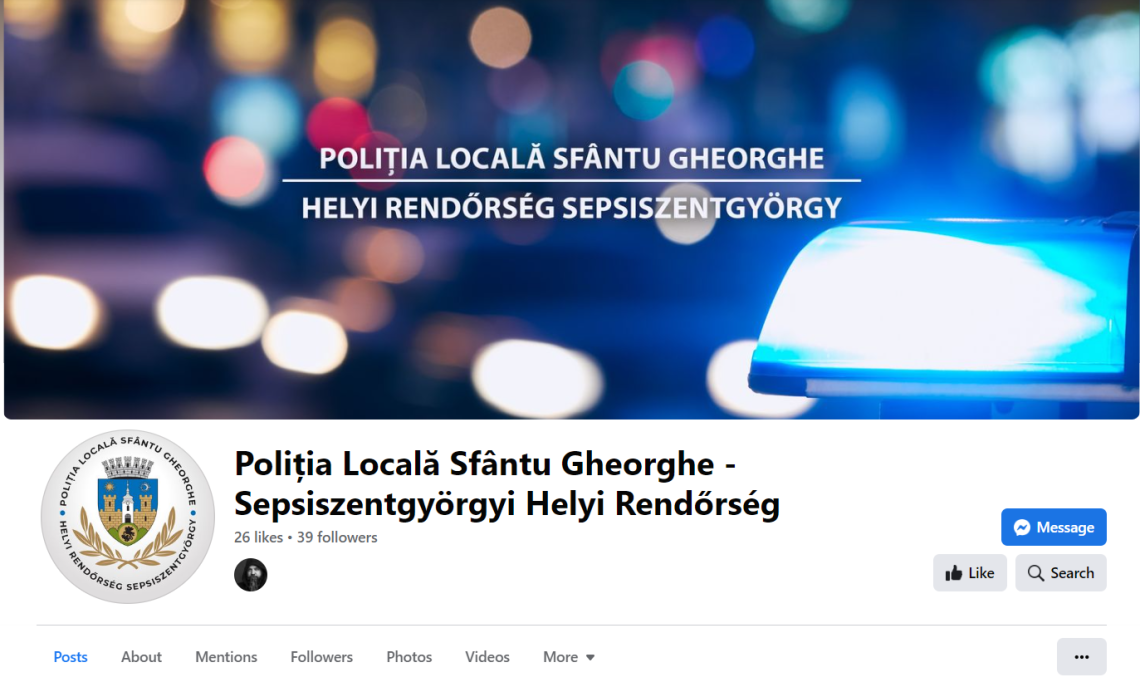
Task: Expand the More dropdown arrow
Action: coord(590,657)
